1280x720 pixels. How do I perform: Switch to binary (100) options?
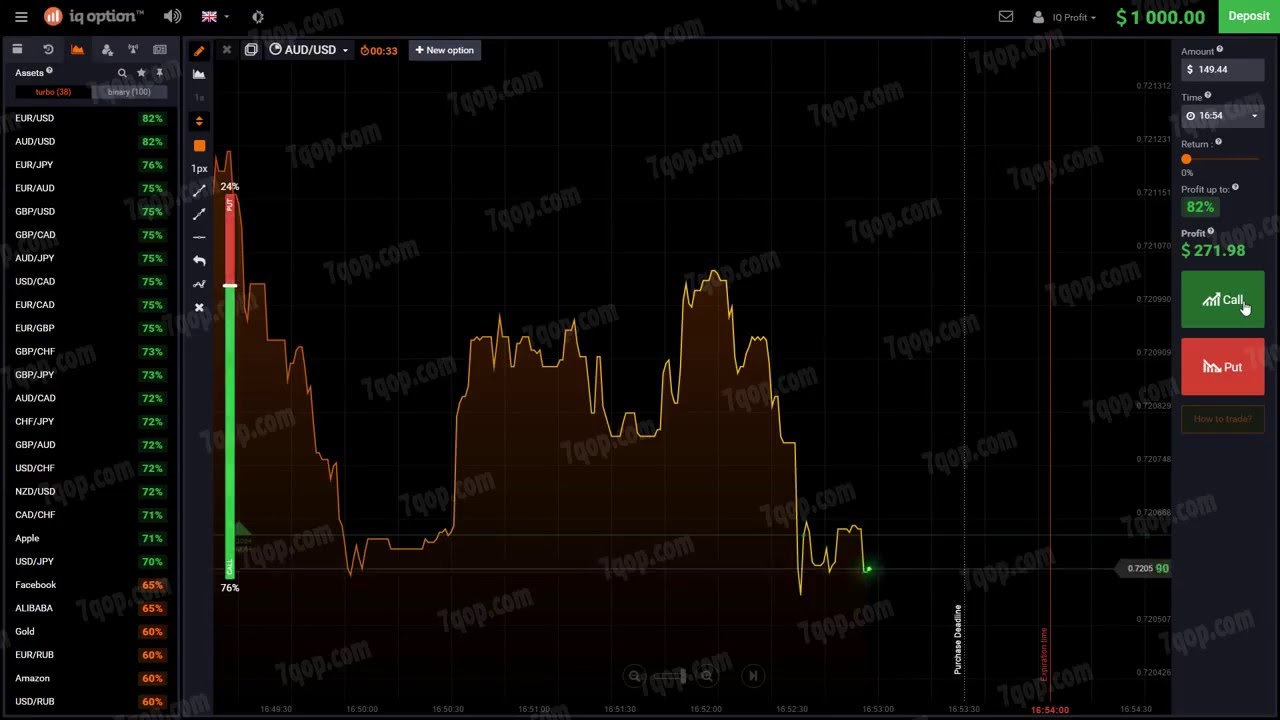pyautogui.click(x=129, y=92)
